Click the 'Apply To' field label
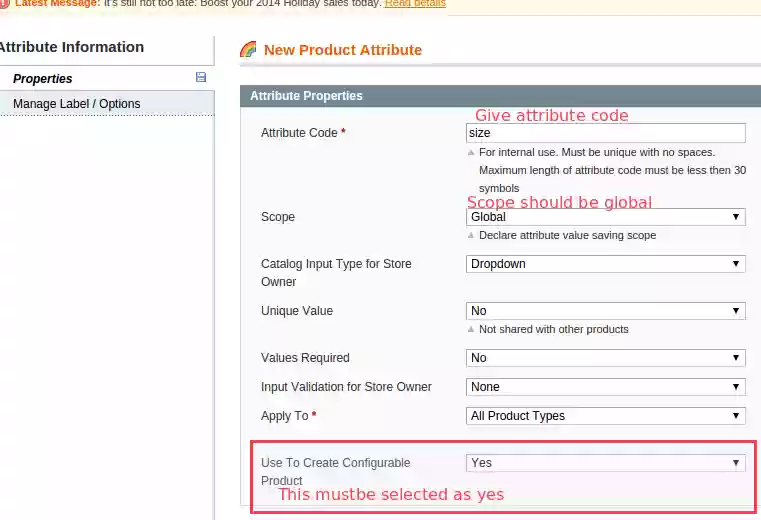Viewport: 761px width, 520px height. coord(289,416)
